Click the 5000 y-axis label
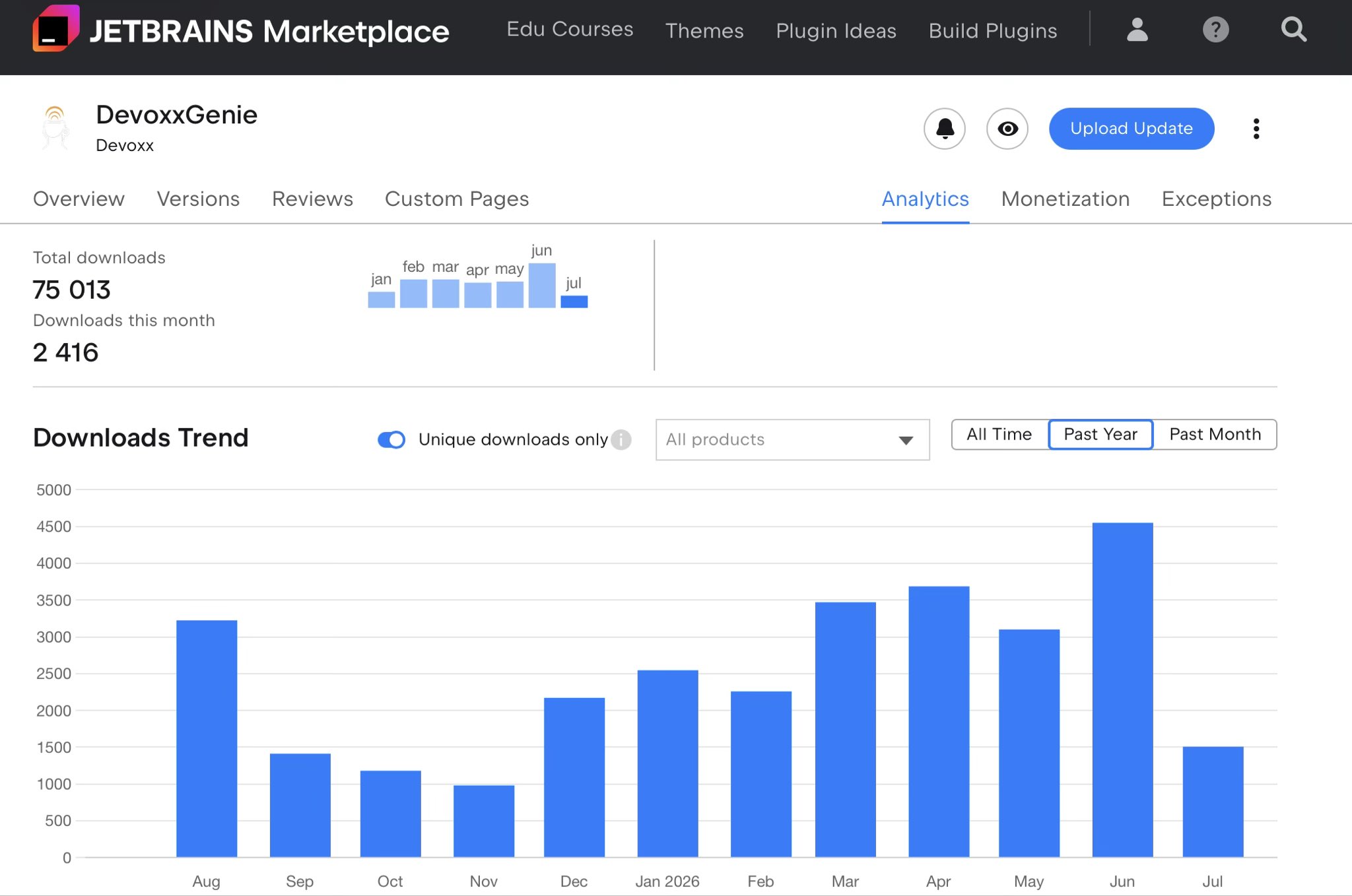Screen dimensions: 1352x896 tap(53, 490)
